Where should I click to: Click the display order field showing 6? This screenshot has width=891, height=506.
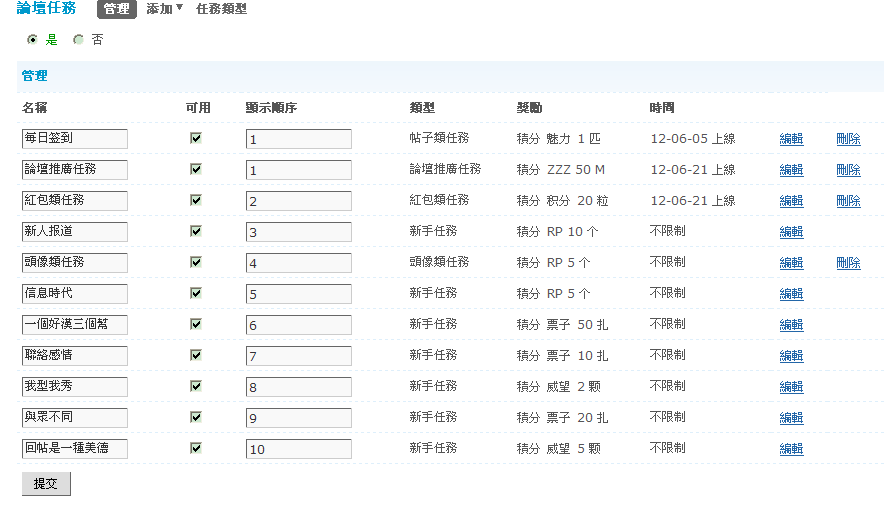[298, 325]
